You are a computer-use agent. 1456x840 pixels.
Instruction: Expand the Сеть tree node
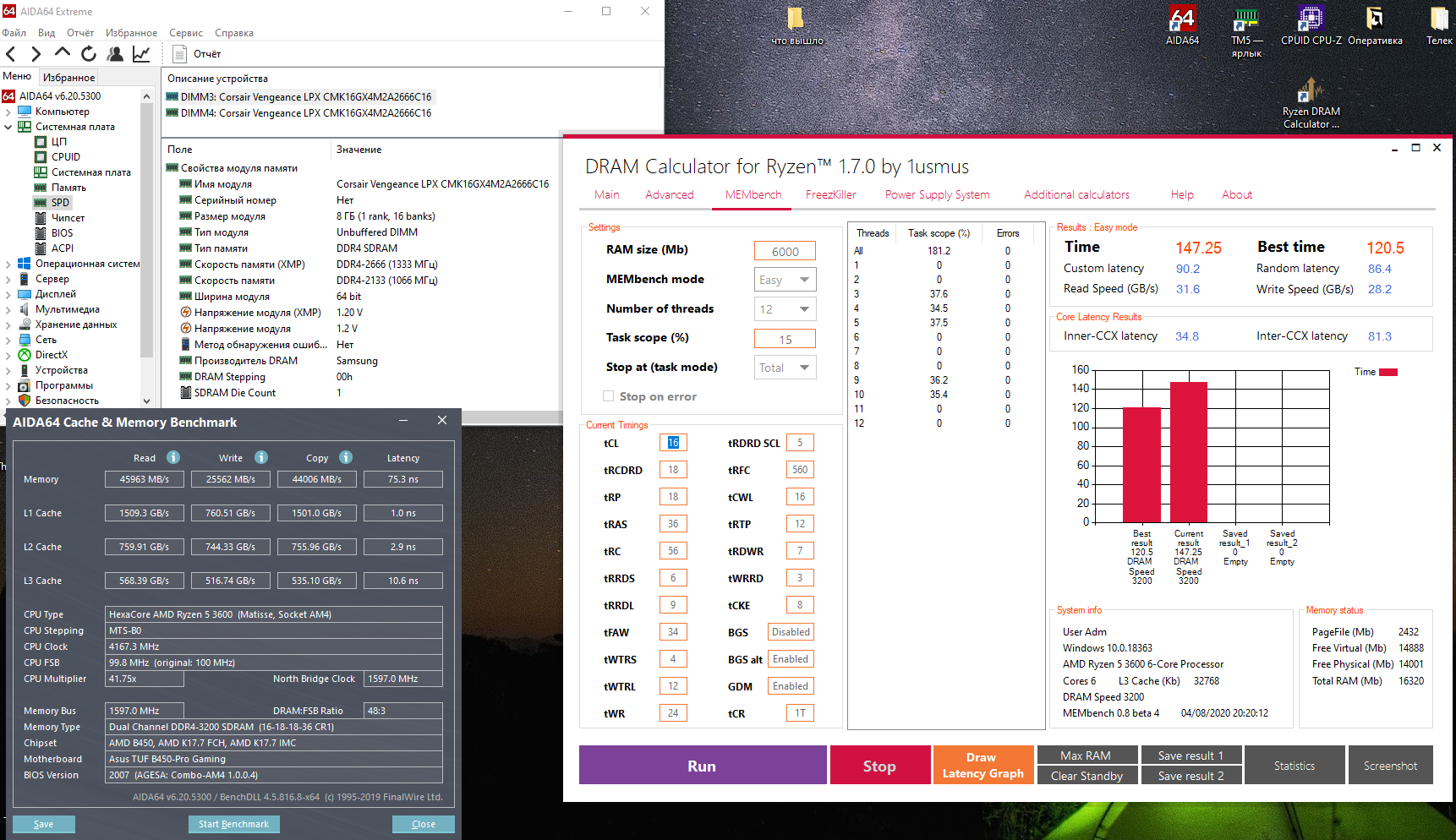[8, 340]
